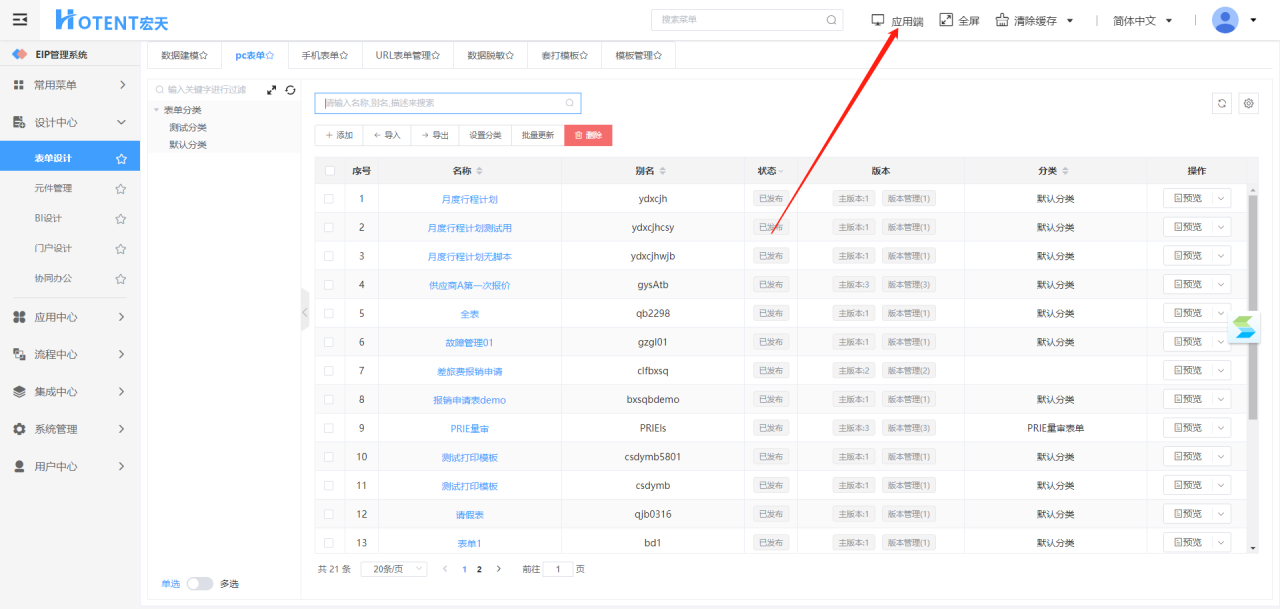Refresh the category tree panel

coord(290,90)
